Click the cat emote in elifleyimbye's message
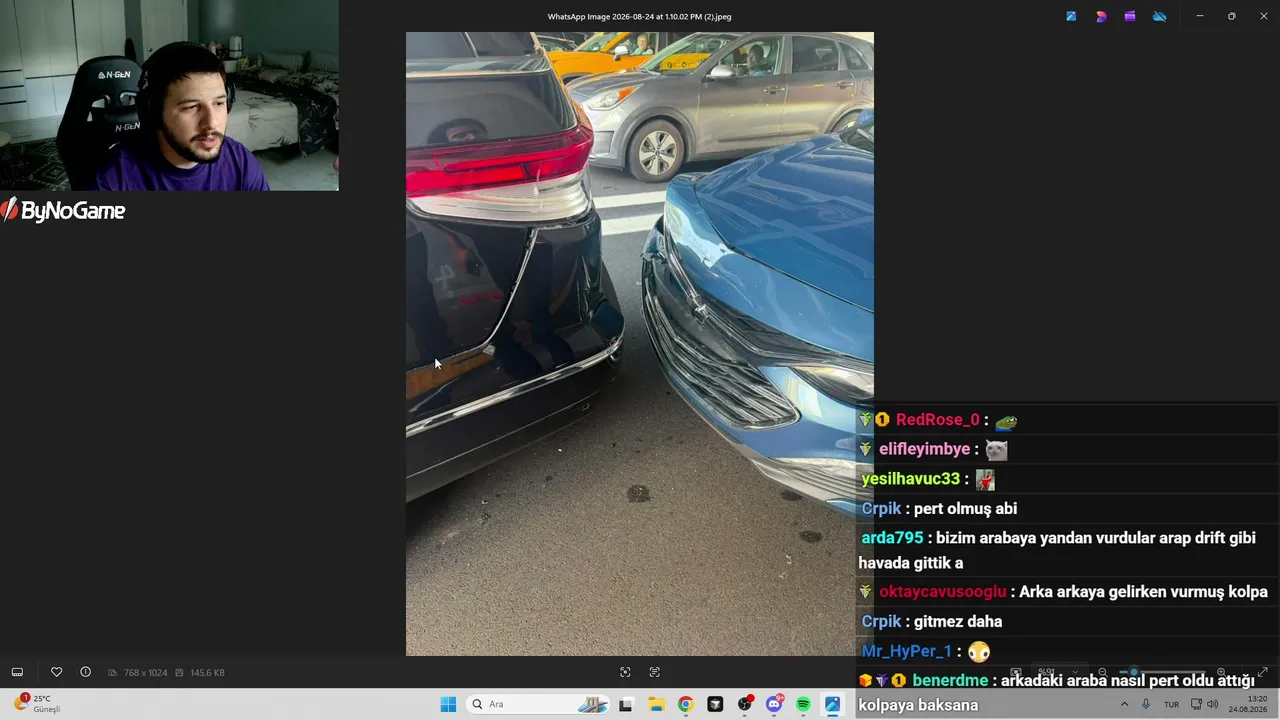 (x=996, y=450)
